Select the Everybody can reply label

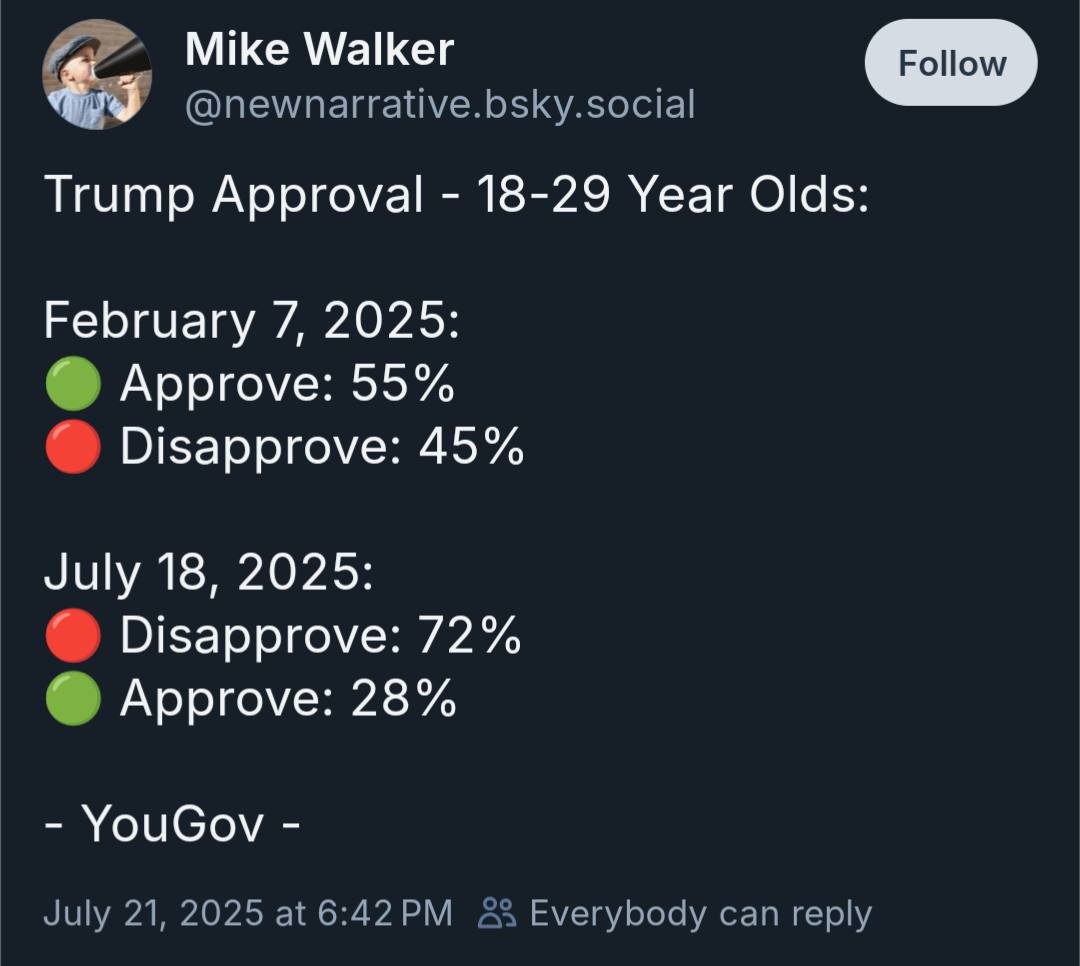(x=700, y=914)
